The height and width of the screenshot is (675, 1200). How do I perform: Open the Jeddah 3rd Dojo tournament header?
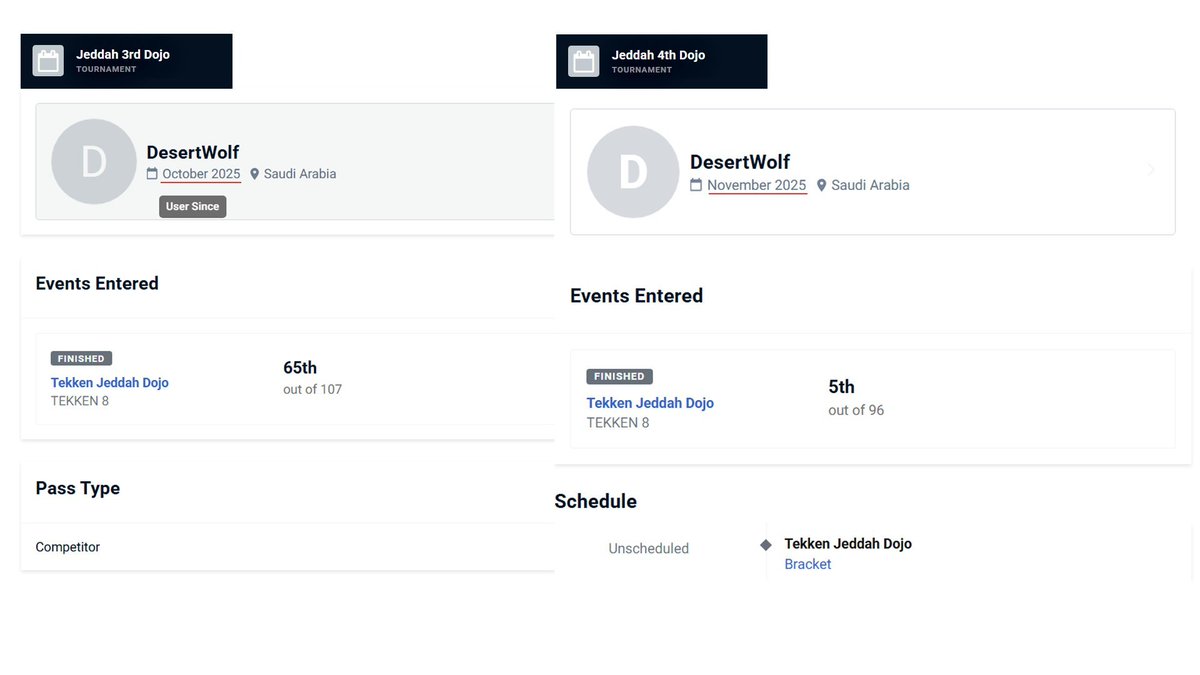point(126,61)
